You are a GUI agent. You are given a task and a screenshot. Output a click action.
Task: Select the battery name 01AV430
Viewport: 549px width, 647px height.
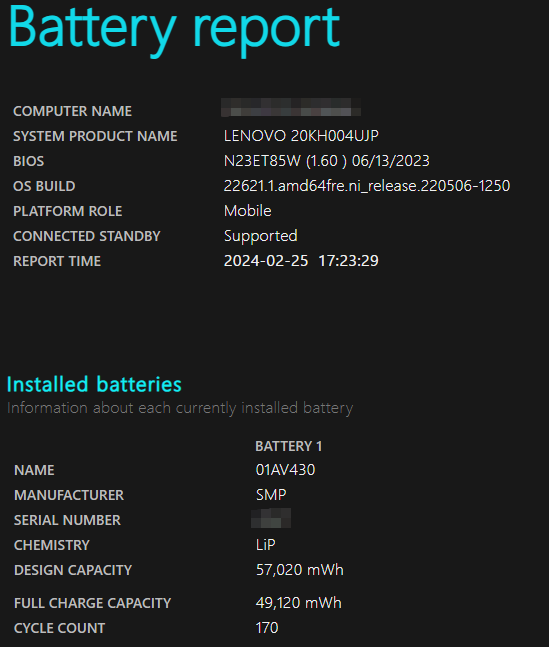point(285,470)
